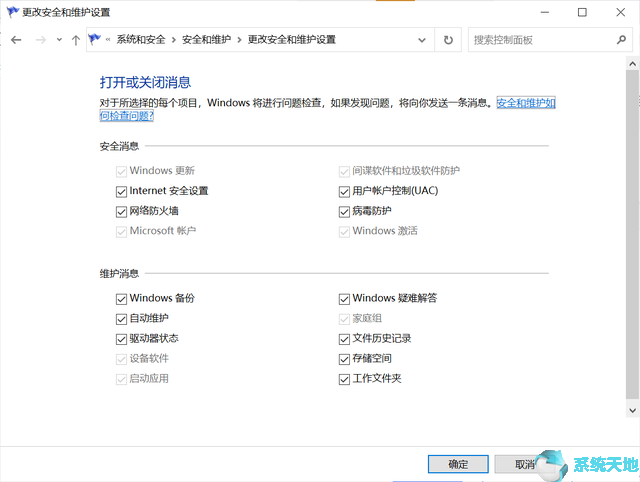Click the disabled Windows 激活 checkbox
This screenshot has height=482, width=640.
click(344, 231)
